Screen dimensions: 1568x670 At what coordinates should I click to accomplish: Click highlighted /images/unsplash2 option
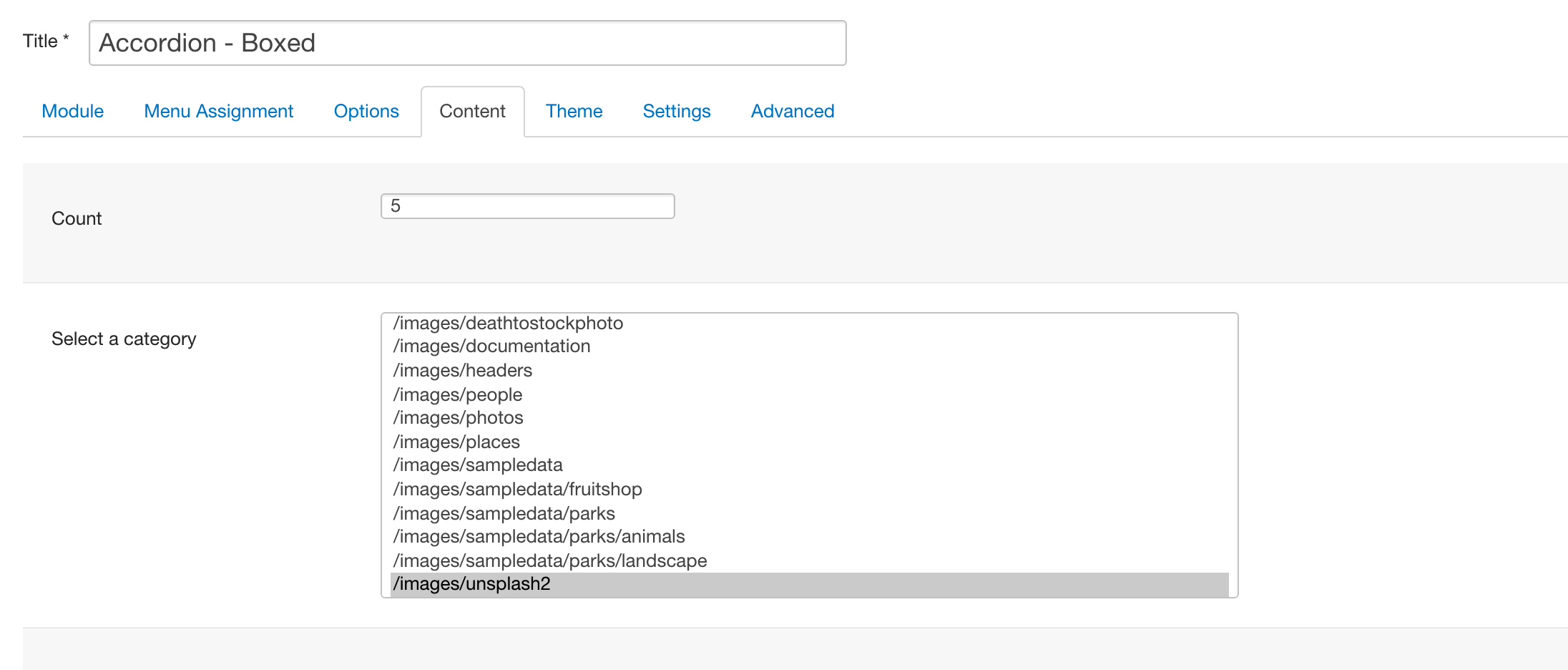(810, 584)
